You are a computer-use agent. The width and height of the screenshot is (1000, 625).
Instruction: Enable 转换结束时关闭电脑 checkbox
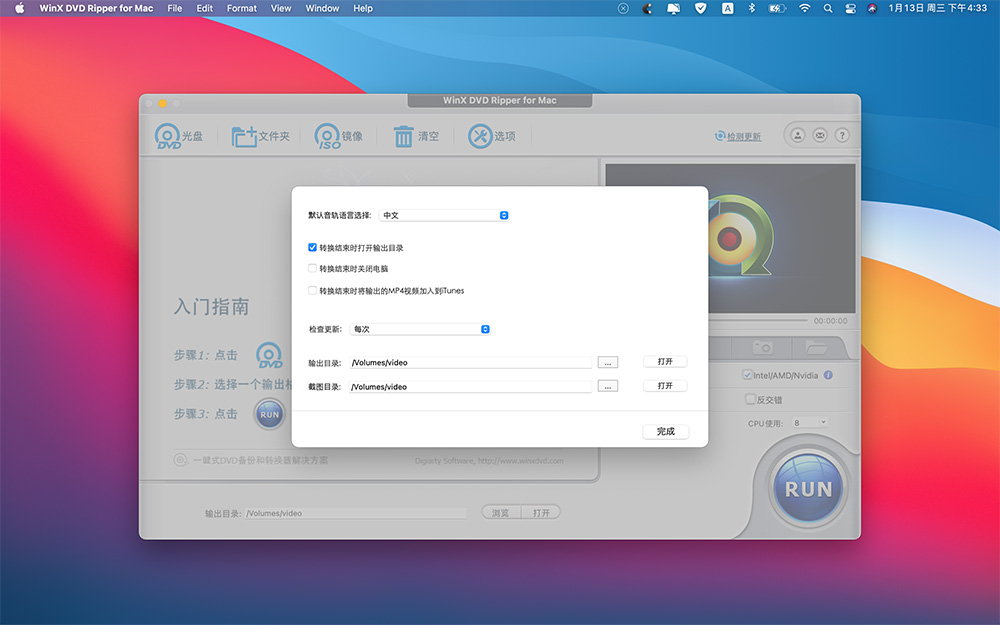312,268
